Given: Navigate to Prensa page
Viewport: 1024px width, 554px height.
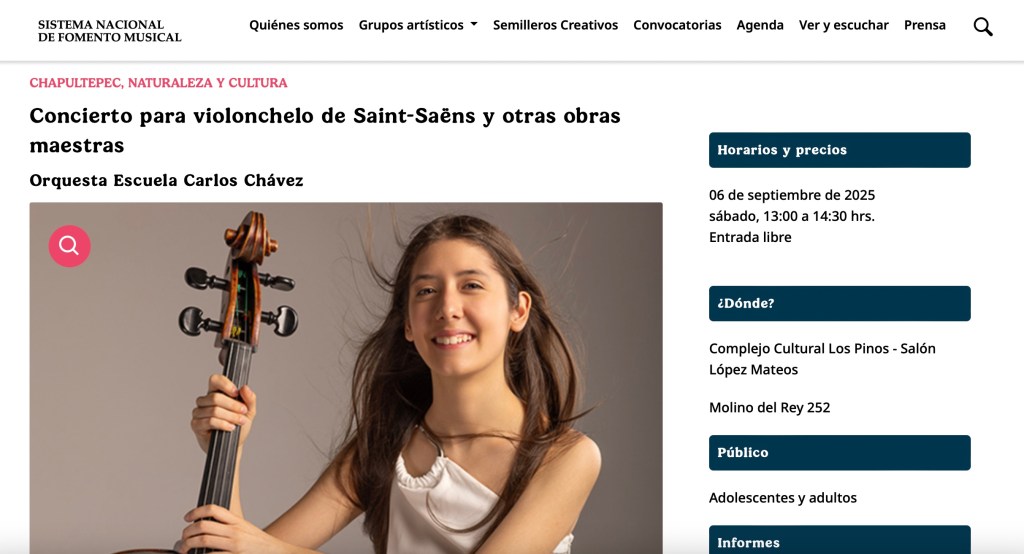Looking at the screenshot, I should click(x=925, y=25).
